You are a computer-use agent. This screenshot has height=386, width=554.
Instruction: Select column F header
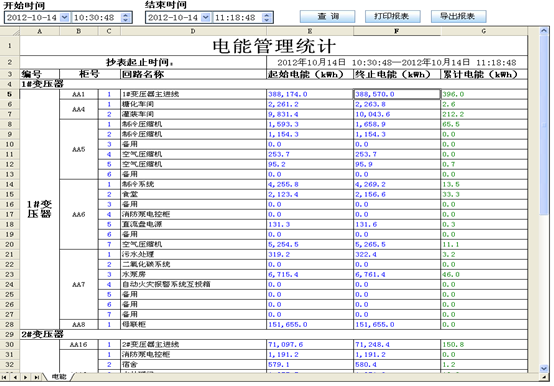[397, 31]
